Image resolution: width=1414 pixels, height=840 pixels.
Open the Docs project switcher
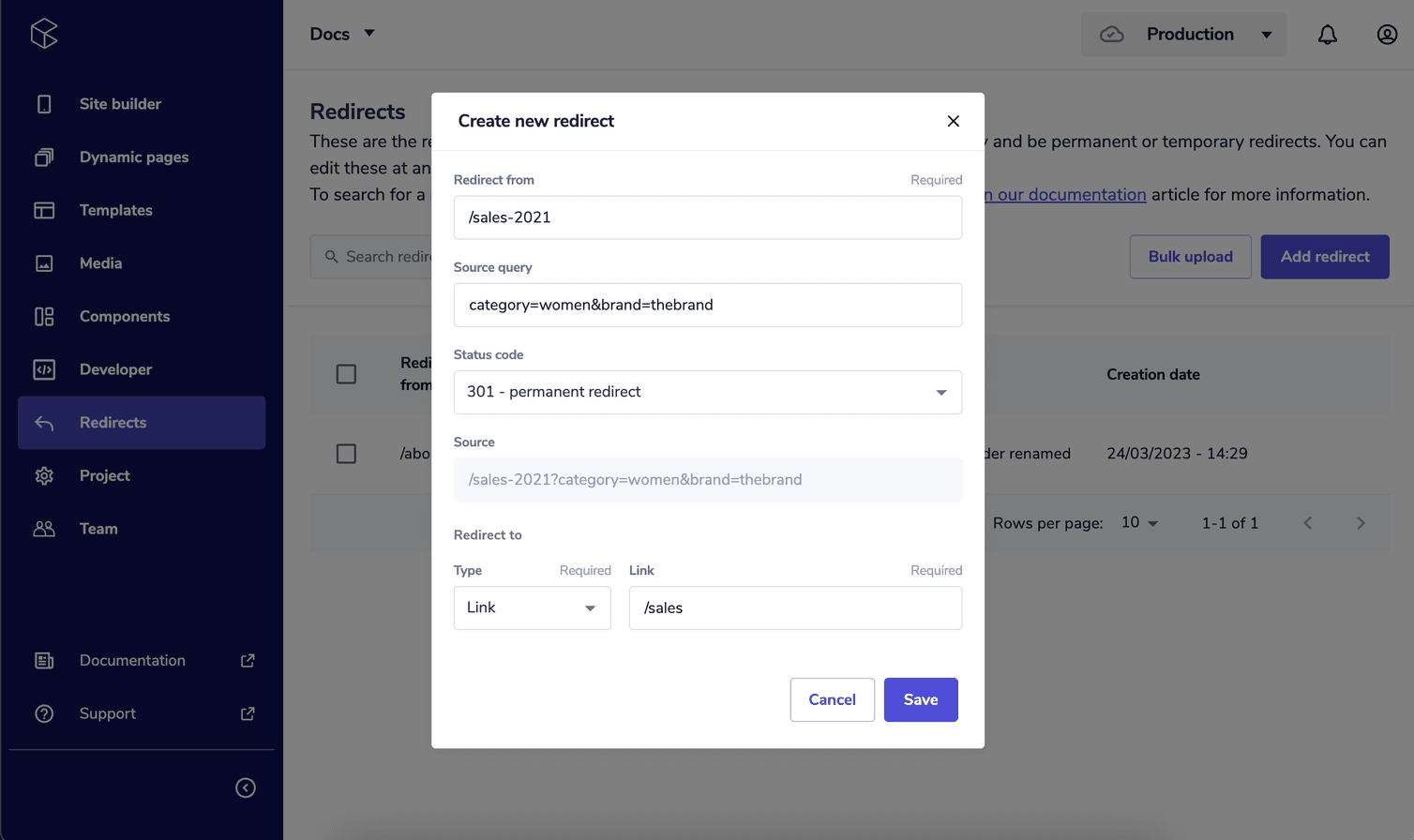point(343,33)
